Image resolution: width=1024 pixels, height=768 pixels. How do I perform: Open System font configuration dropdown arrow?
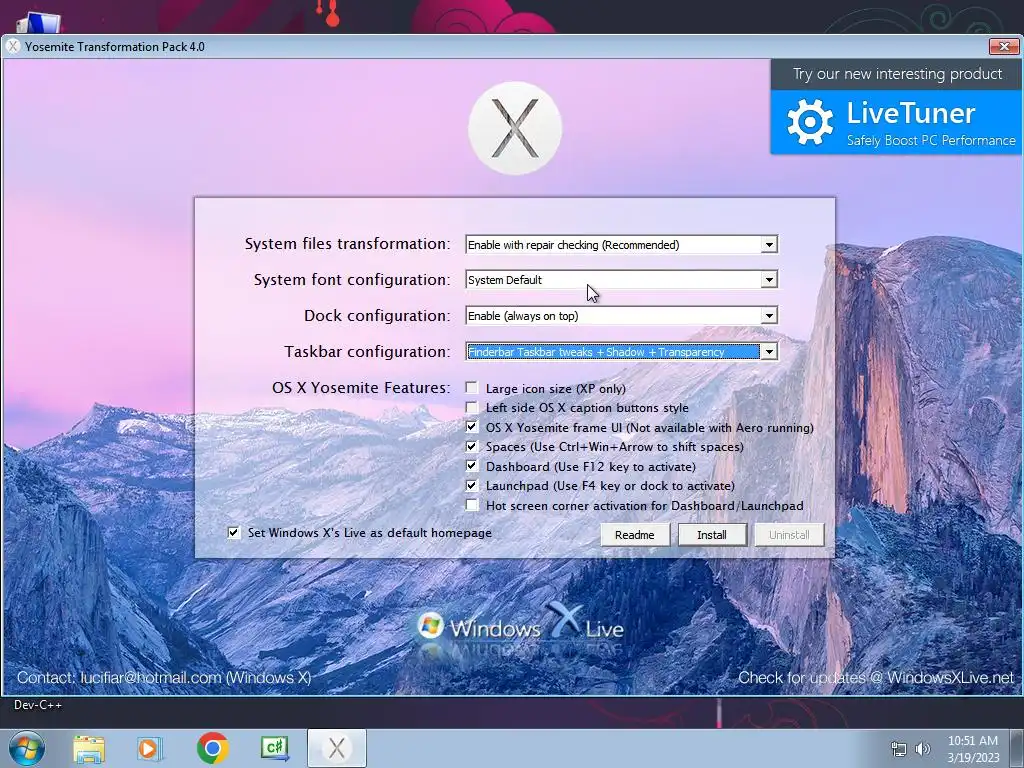pyautogui.click(x=769, y=280)
